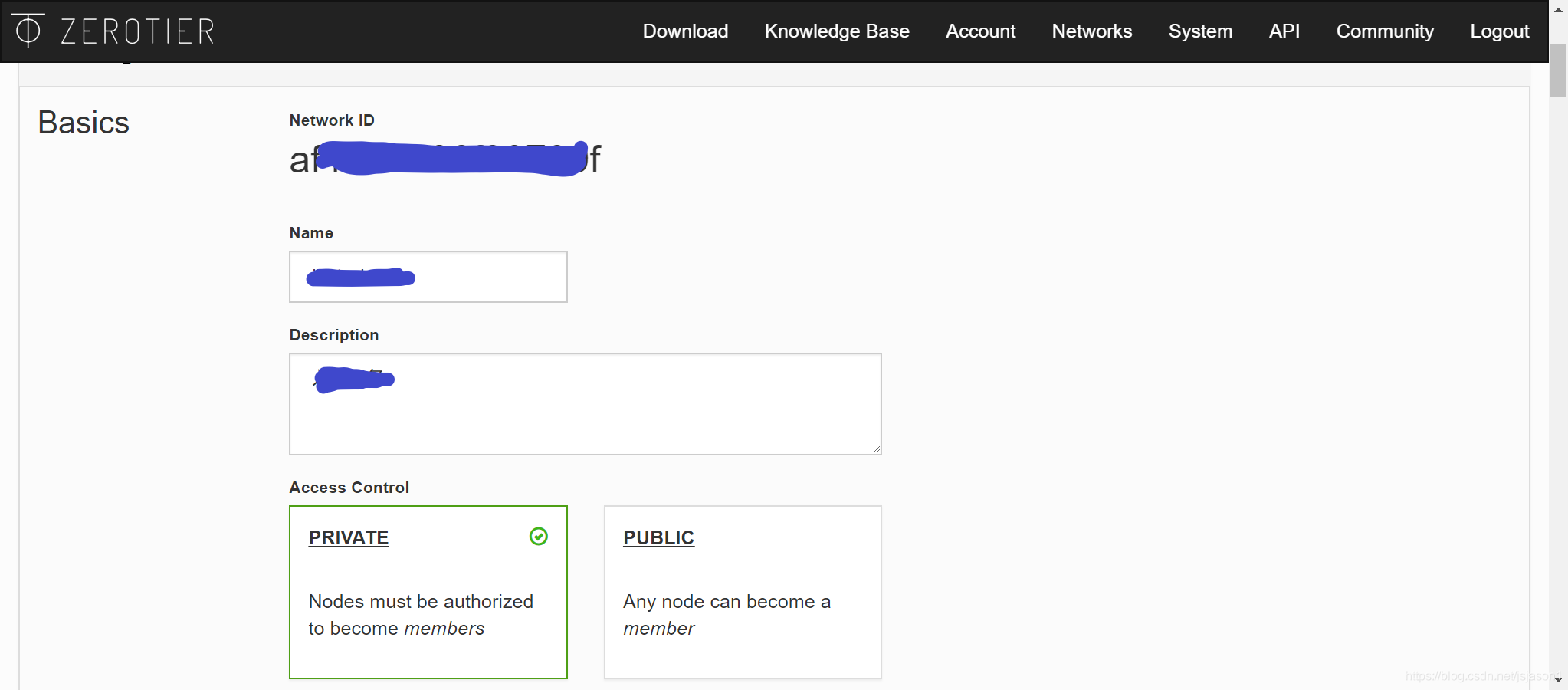Screen dimensions: 1568x690
Task: Open the Download page
Action: [x=685, y=31]
